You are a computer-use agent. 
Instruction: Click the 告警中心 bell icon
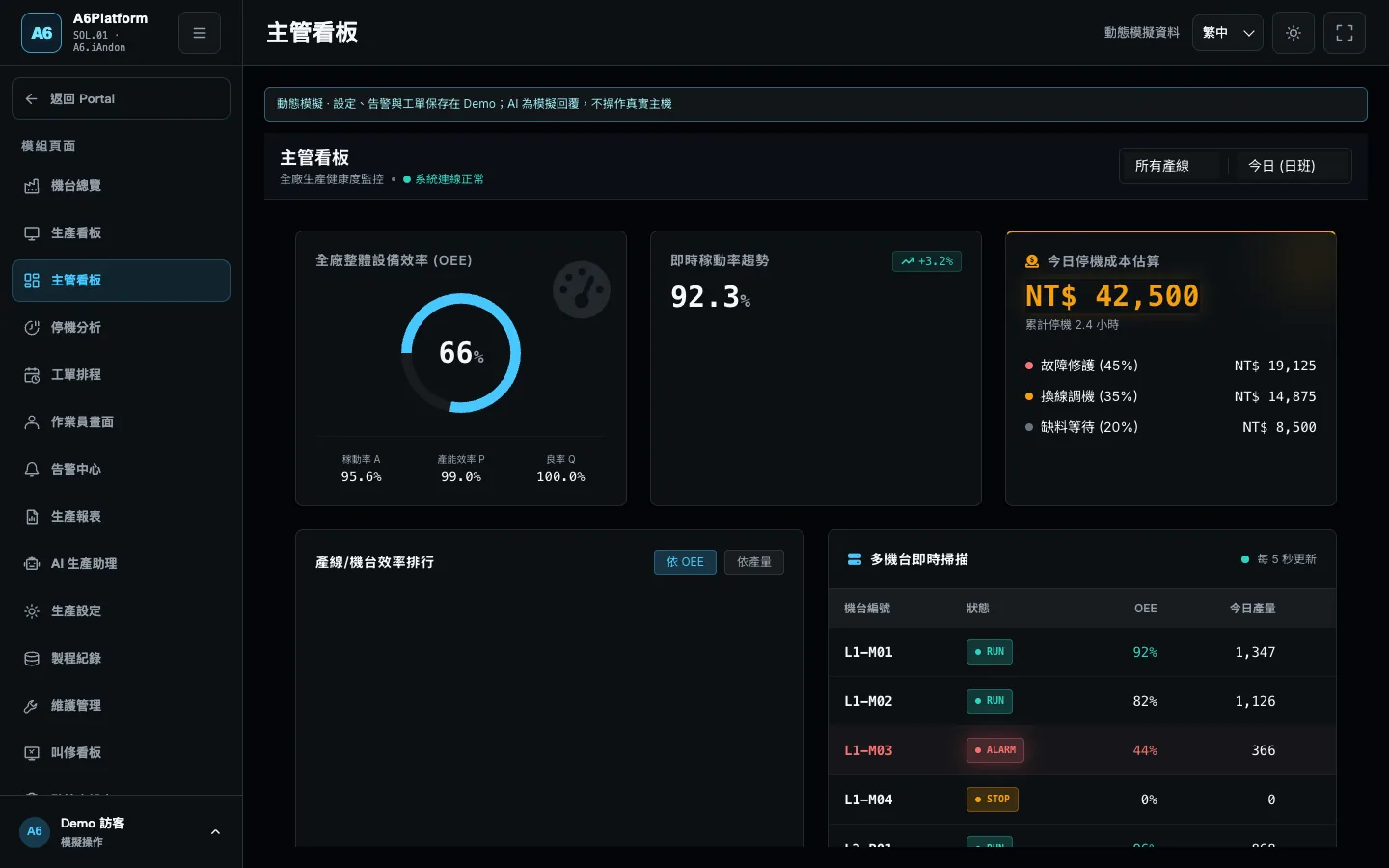[x=32, y=470]
